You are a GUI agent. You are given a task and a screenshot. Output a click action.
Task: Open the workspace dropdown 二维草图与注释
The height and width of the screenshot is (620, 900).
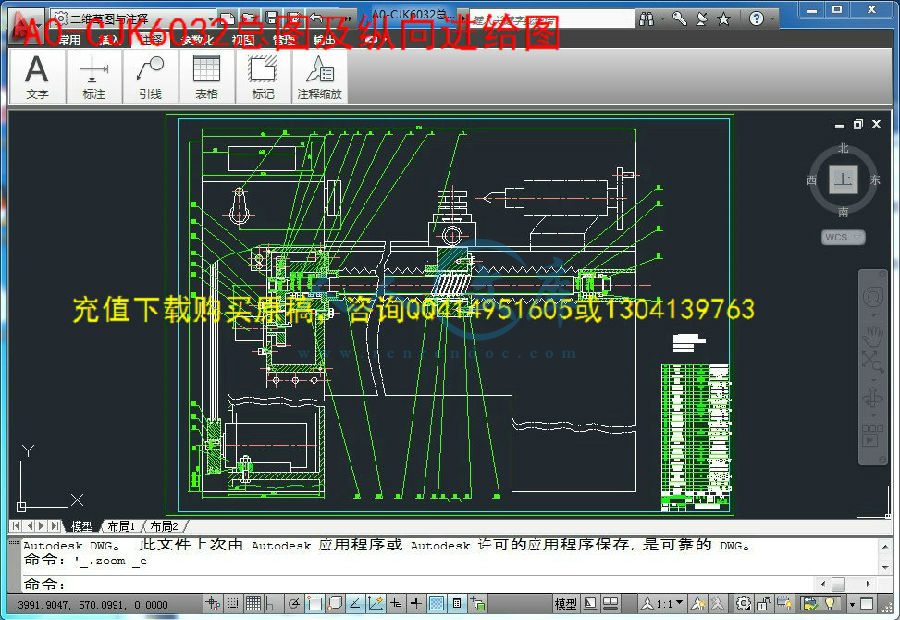[132, 18]
